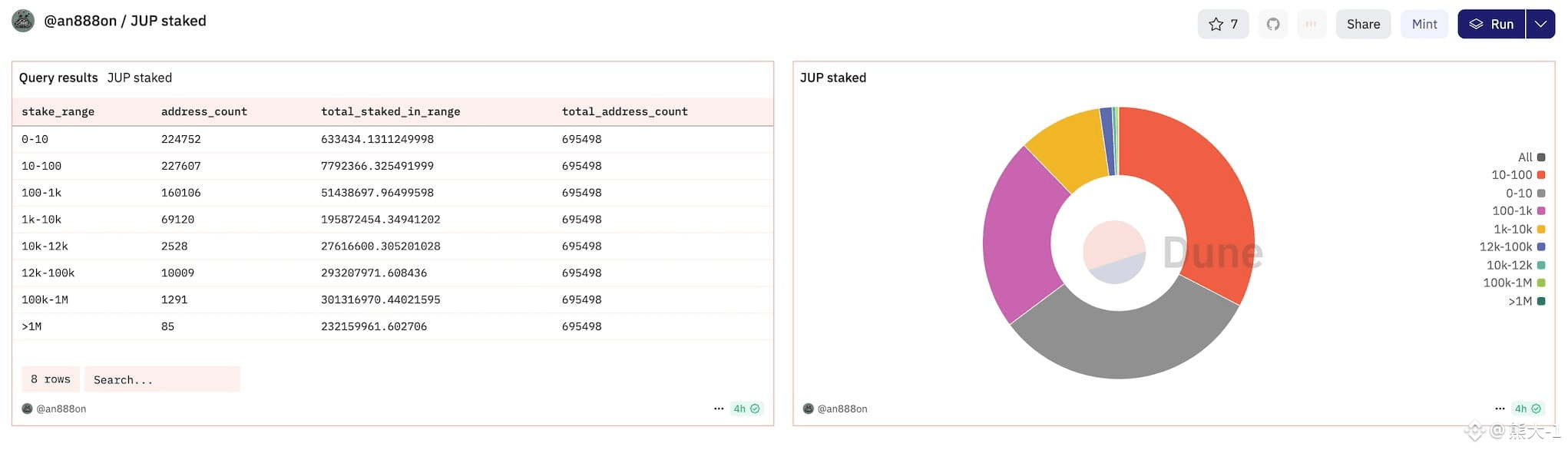This screenshot has height=450, width=1568.
Task: Click the 4h refresh status badge under the table
Action: tap(746, 409)
